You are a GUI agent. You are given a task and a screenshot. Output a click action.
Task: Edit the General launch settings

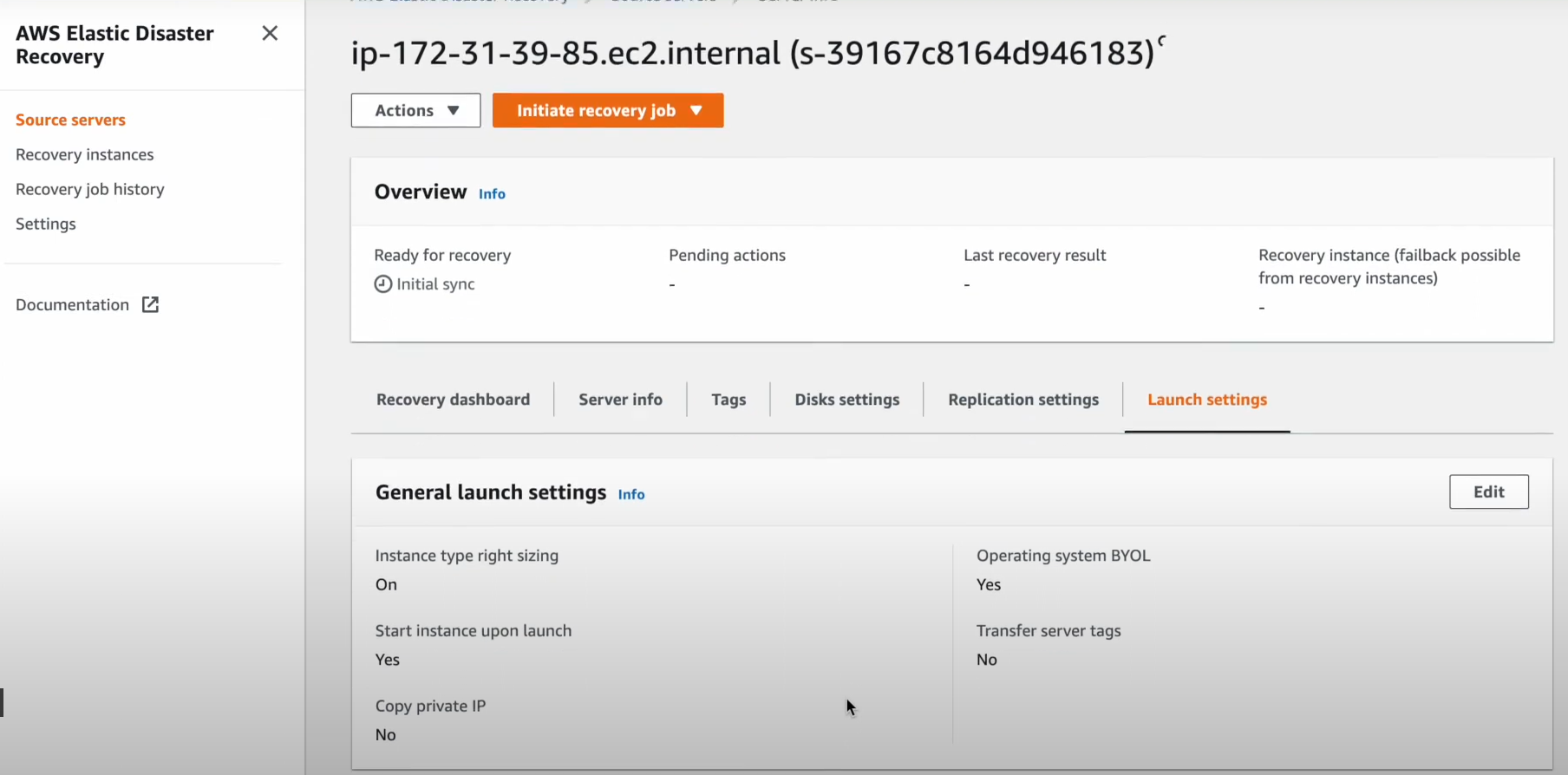point(1488,492)
